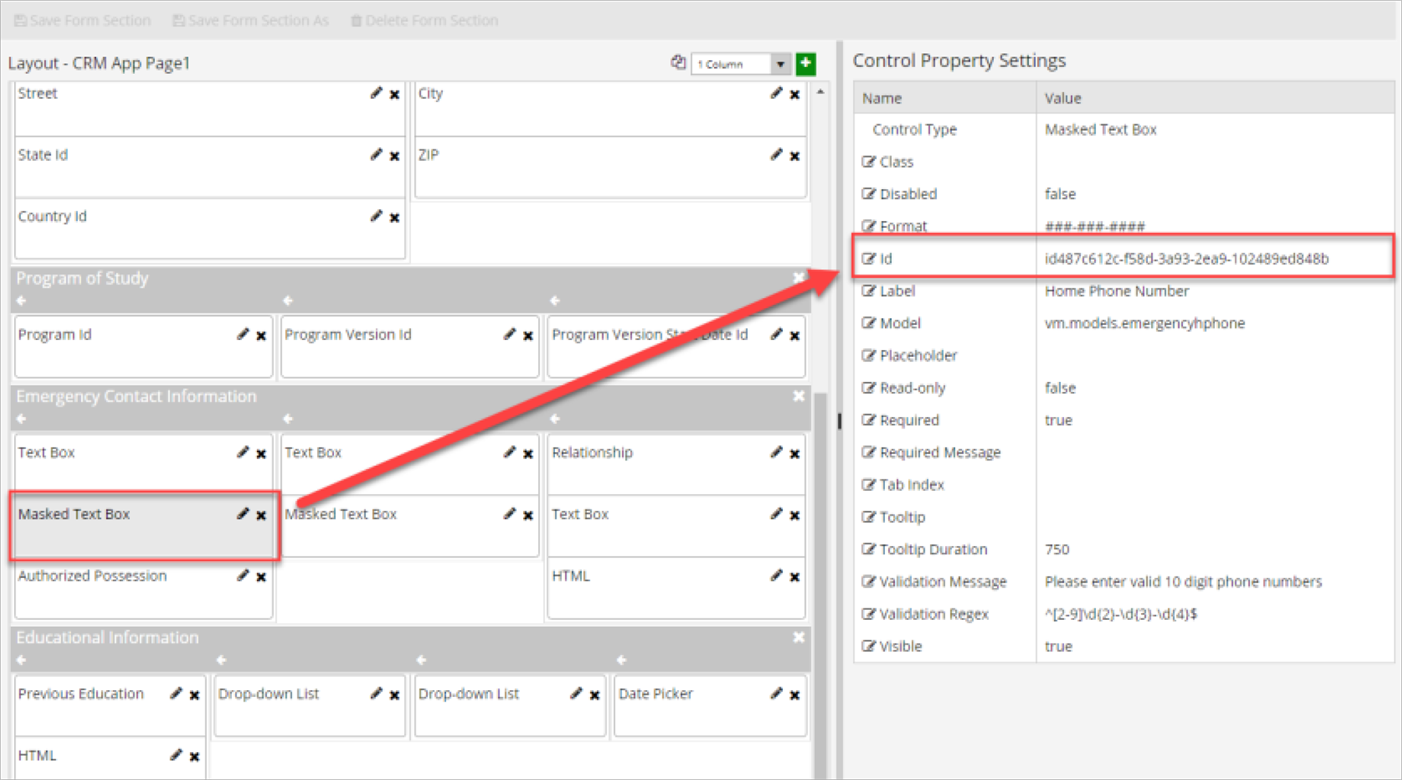Screen dimensions: 1402x780
Task: Click Save Form Section button
Action: point(82,20)
